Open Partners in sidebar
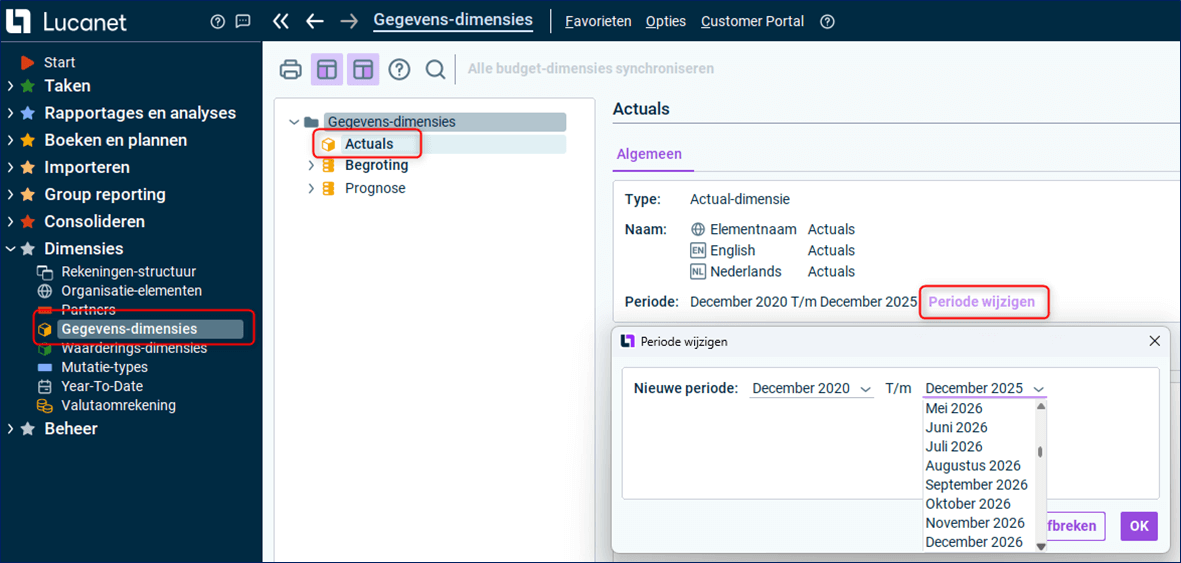 point(88,310)
